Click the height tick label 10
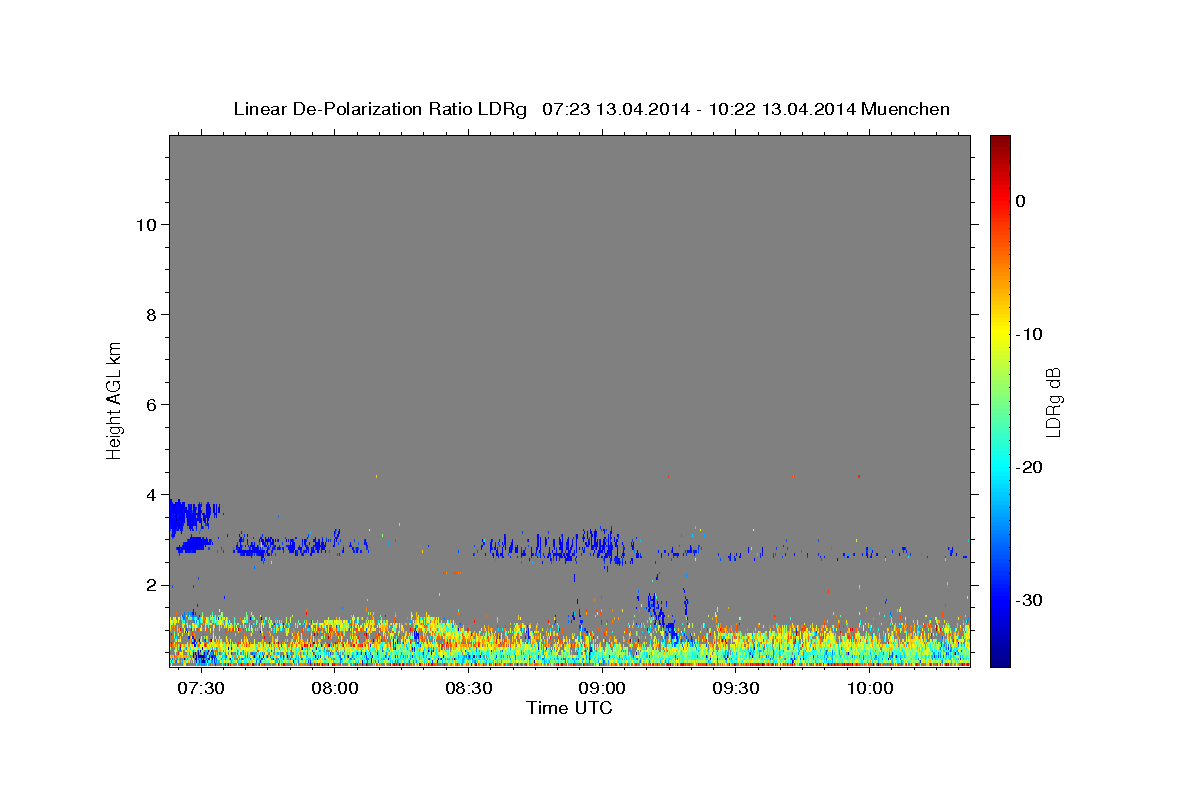Image resolution: width=1200 pixels, height=800 pixels. [x=147, y=225]
